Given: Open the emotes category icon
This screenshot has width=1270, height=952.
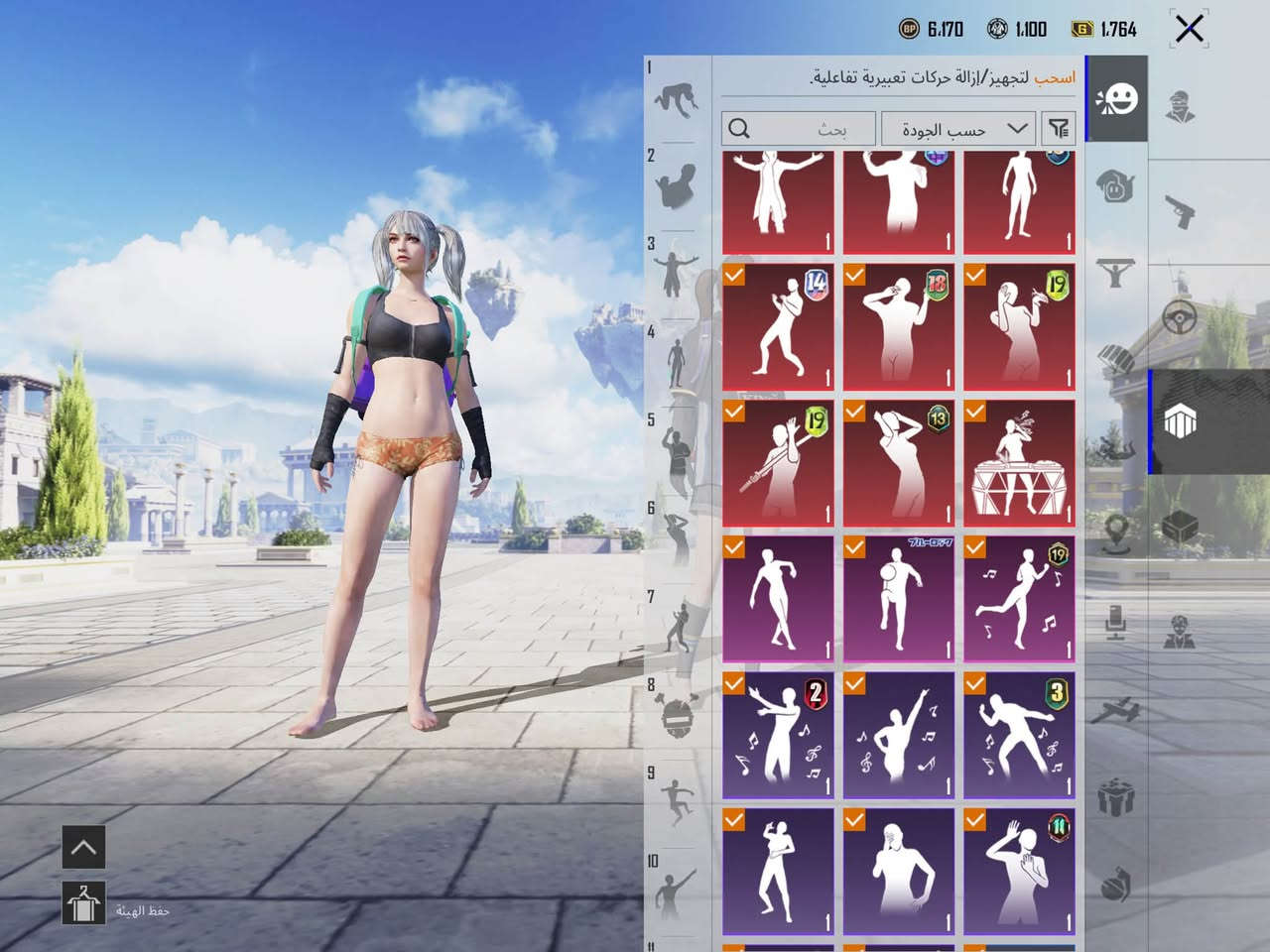Looking at the screenshot, I should click(x=1116, y=99).
